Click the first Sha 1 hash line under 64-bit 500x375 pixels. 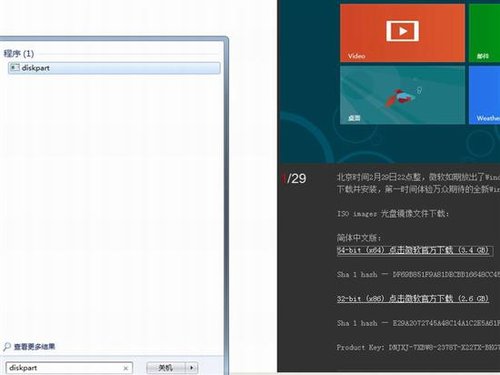coord(418,274)
